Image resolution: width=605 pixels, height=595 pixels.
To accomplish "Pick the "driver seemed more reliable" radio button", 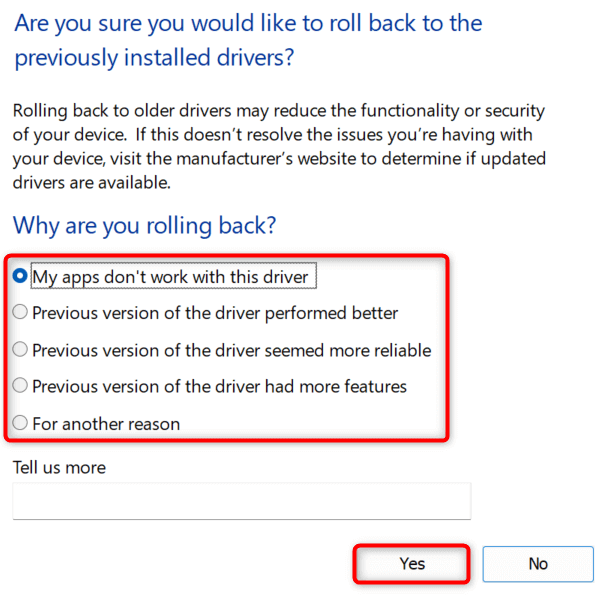I will point(20,350).
